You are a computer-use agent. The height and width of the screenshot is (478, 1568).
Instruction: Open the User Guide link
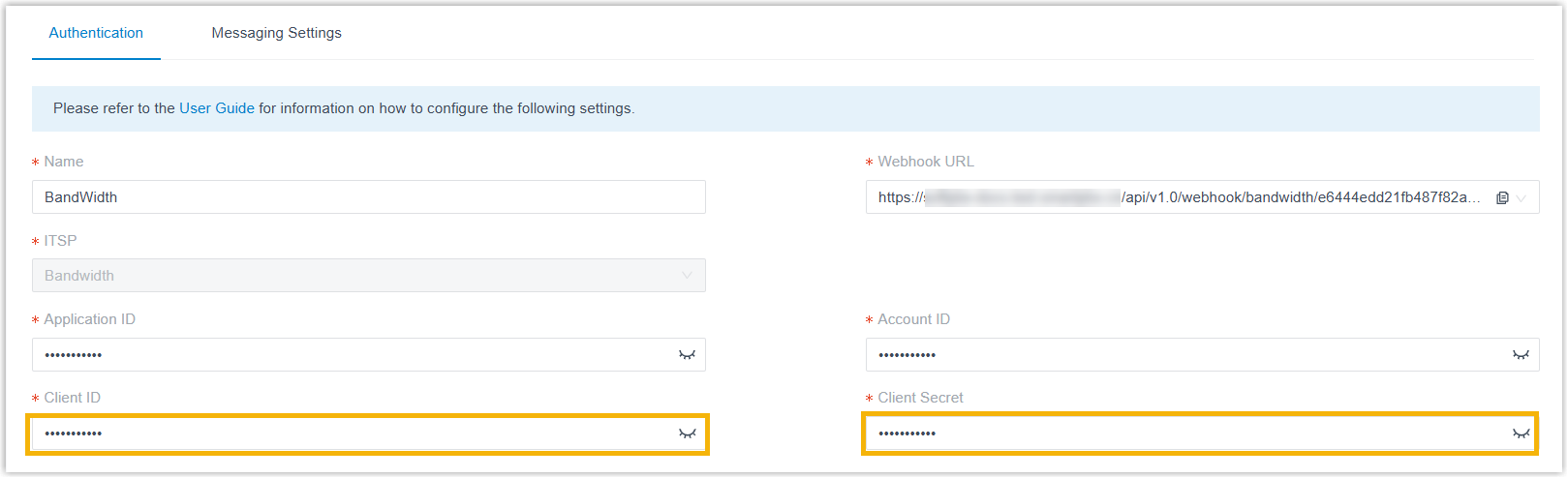pos(217,108)
